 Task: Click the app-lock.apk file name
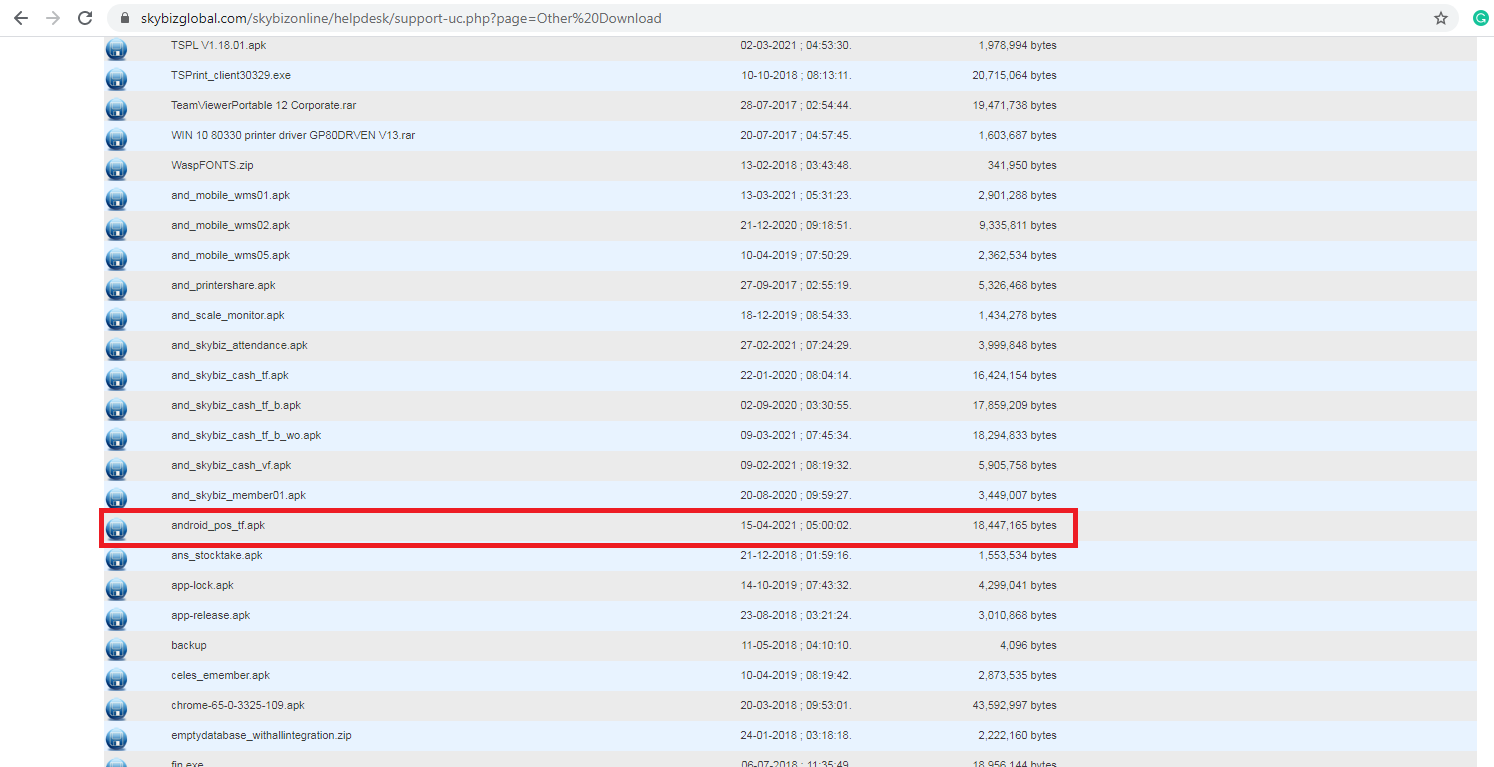[x=202, y=585]
